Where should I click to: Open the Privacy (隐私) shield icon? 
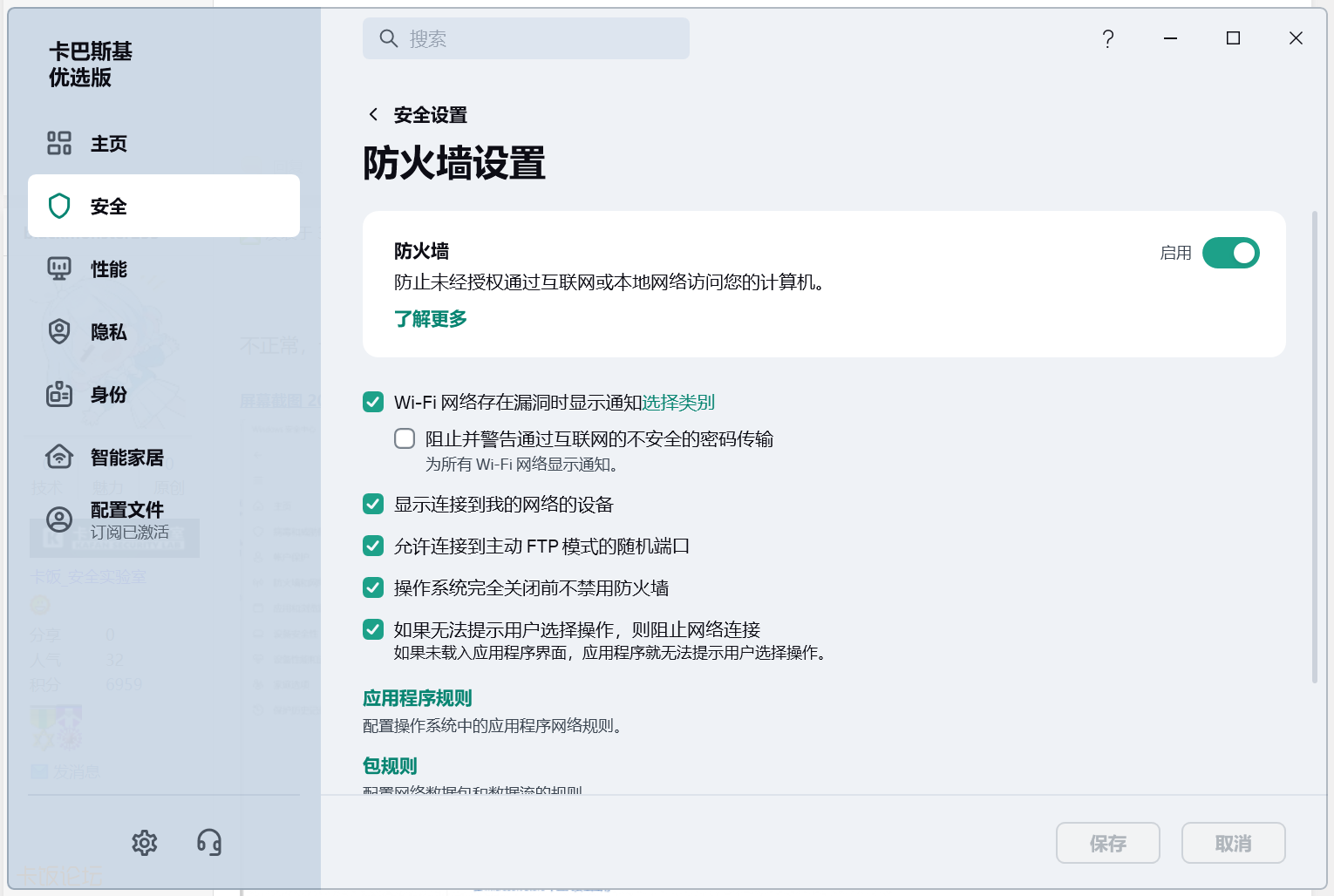pyautogui.click(x=59, y=331)
